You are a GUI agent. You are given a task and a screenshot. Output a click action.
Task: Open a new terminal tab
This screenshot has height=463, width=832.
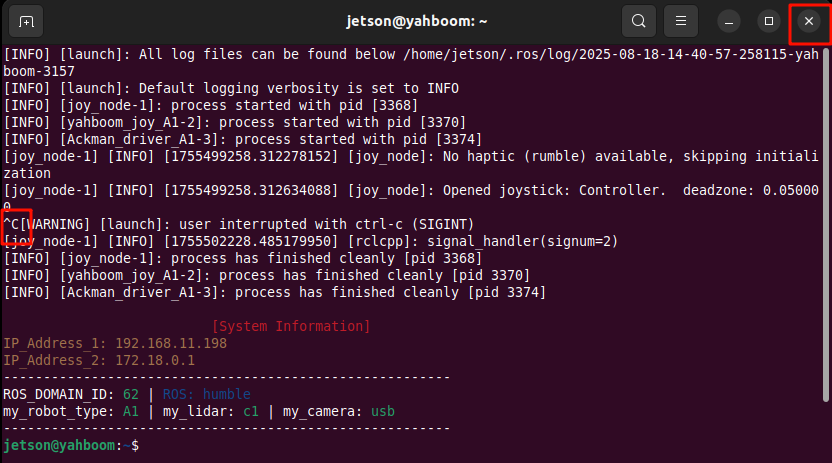click(x=26, y=21)
